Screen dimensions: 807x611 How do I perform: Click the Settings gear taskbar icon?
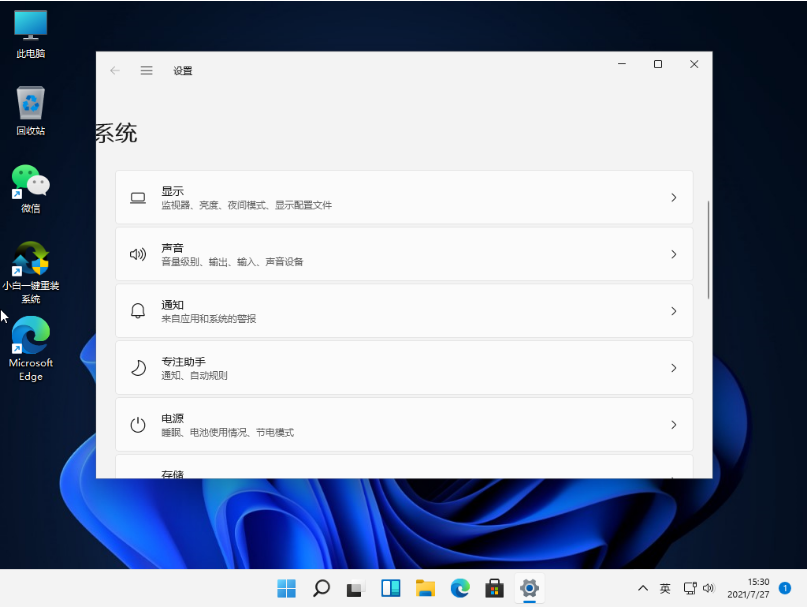pyautogui.click(x=529, y=588)
